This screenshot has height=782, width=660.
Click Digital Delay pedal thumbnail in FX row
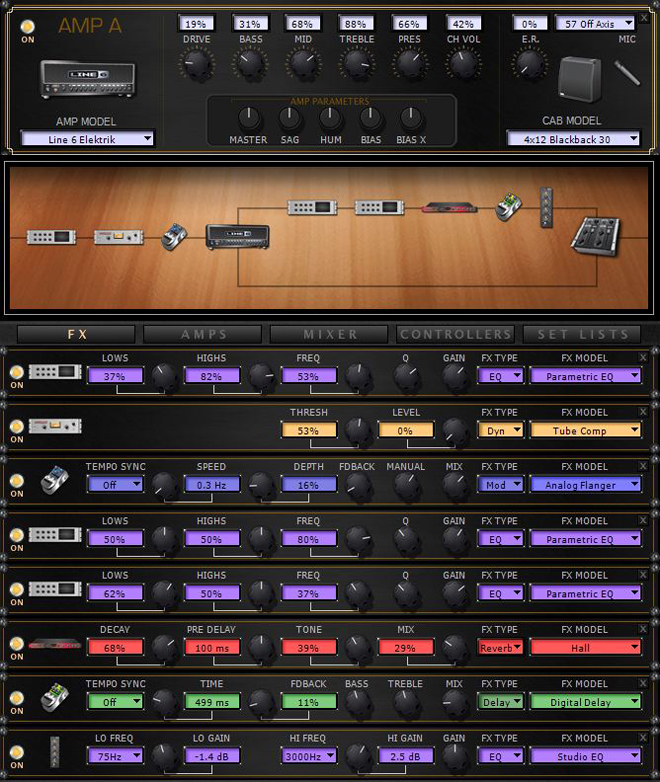(54, 697)
